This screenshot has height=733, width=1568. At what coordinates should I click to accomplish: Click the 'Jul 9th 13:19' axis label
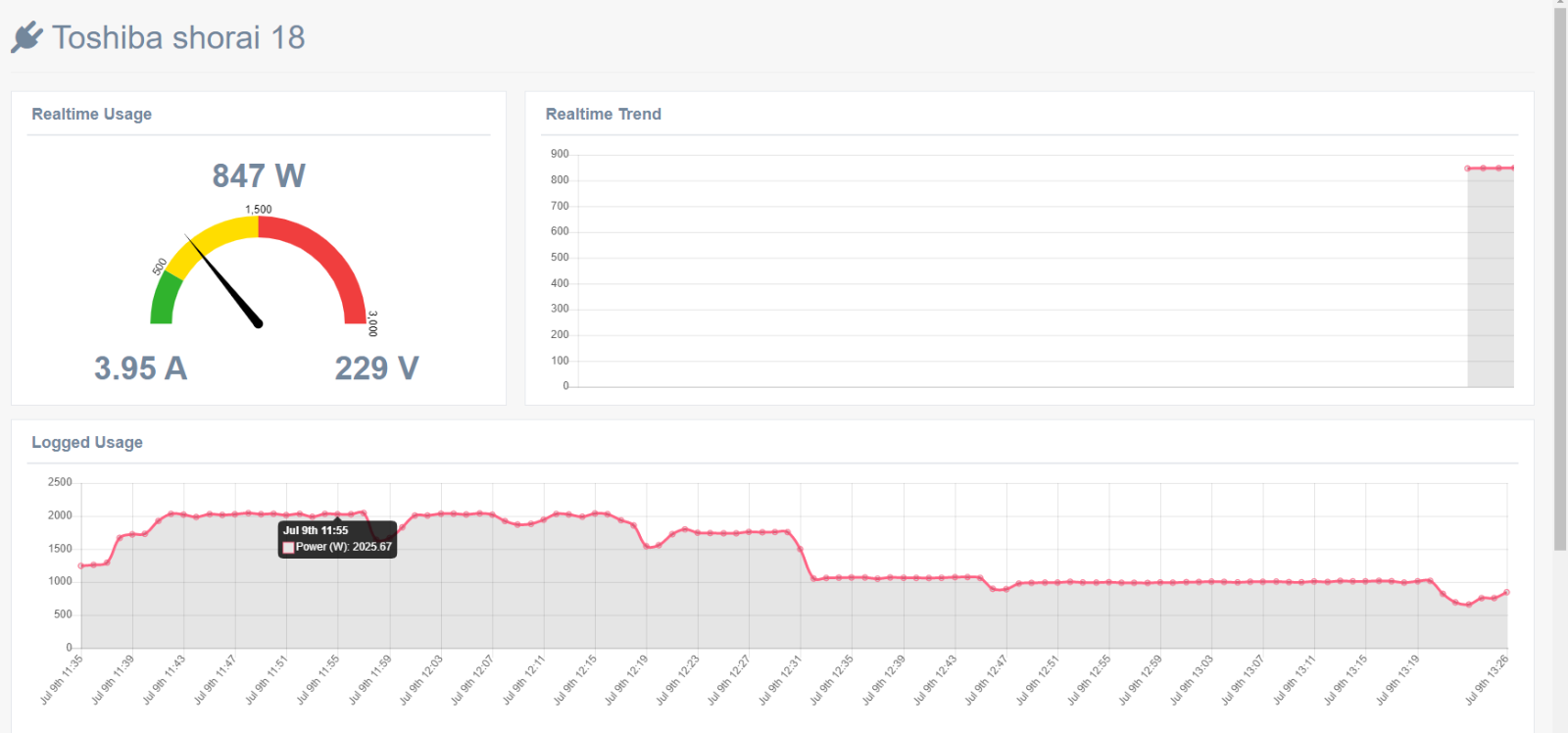click(x=1397, y=679)
